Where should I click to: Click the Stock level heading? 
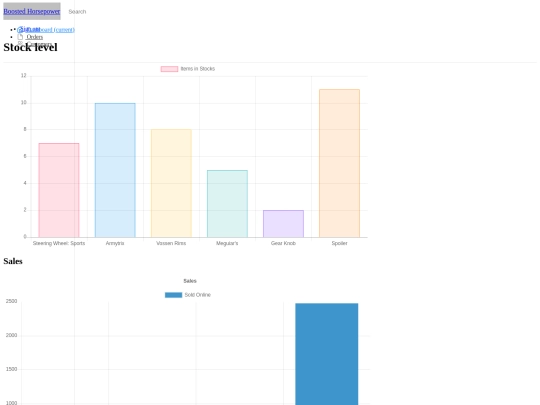(30, 47)
